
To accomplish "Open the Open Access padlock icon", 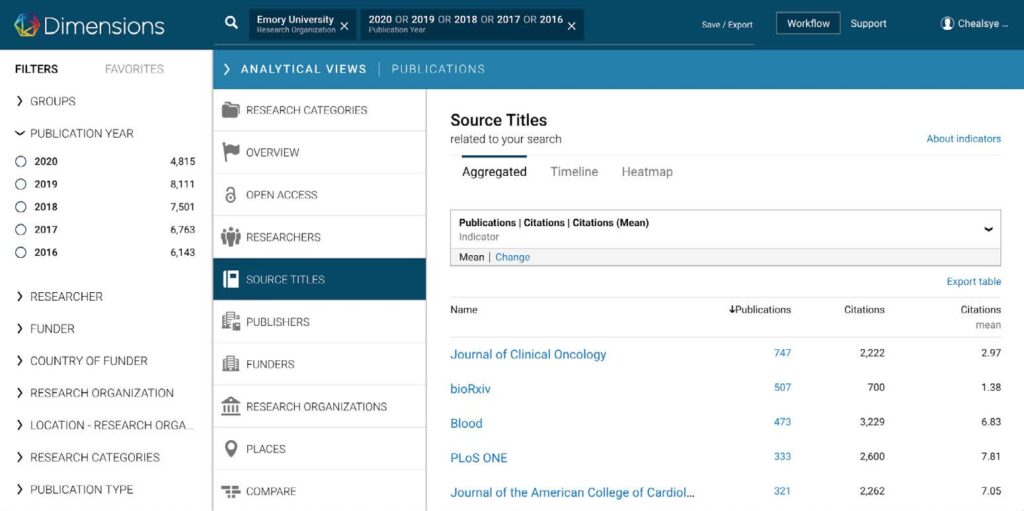I will (231, 195).
